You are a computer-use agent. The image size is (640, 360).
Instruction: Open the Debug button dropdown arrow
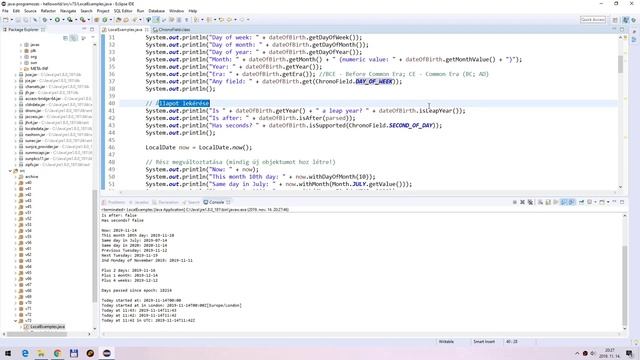pos(51,20)
